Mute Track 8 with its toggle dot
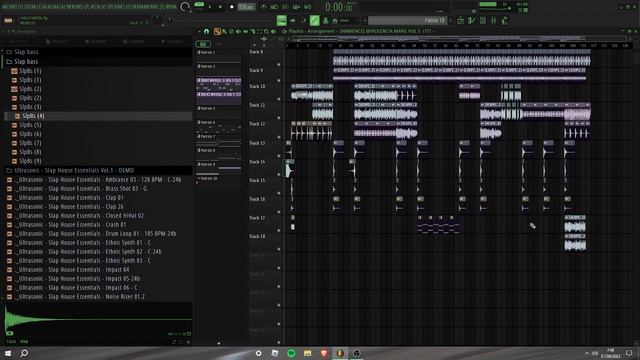 (x=279, y=64)
